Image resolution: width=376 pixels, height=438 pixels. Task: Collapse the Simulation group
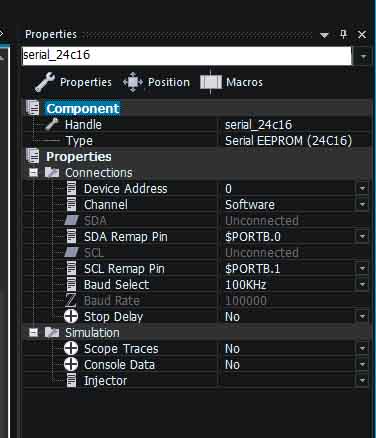click(x=33, y=332)
